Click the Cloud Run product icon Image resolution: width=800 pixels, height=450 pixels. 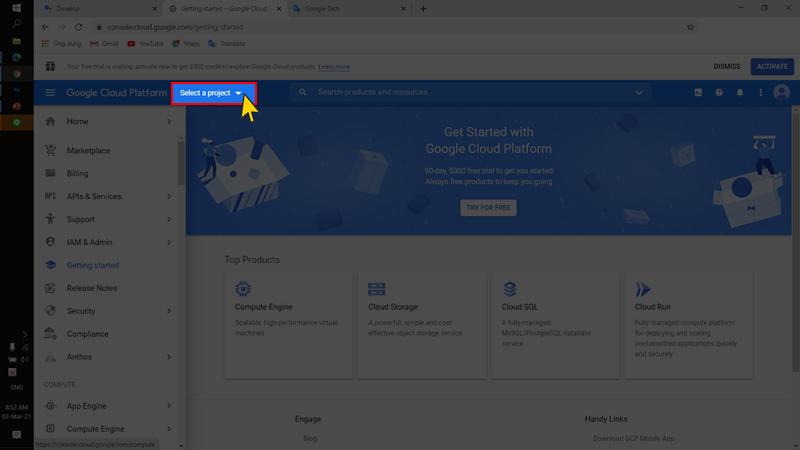[643, 289]
